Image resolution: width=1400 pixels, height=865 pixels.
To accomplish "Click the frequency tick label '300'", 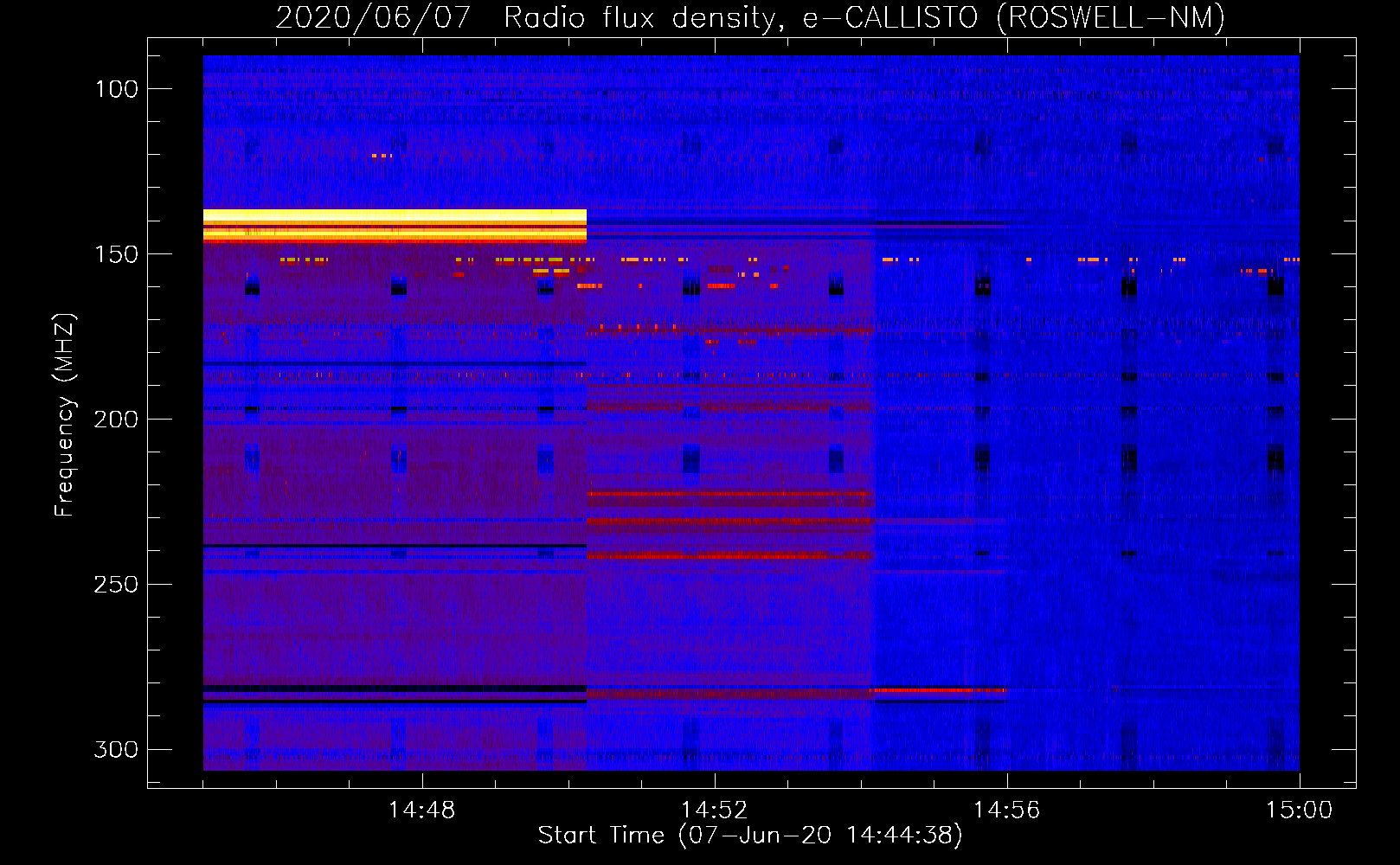I will coord(116,749).
